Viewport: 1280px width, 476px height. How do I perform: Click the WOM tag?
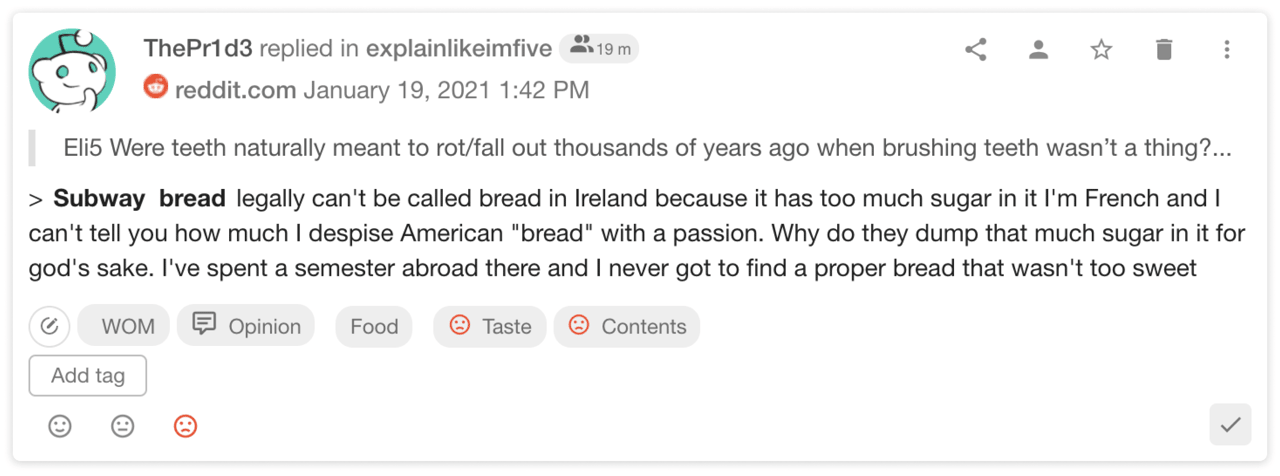pos(124,326)
